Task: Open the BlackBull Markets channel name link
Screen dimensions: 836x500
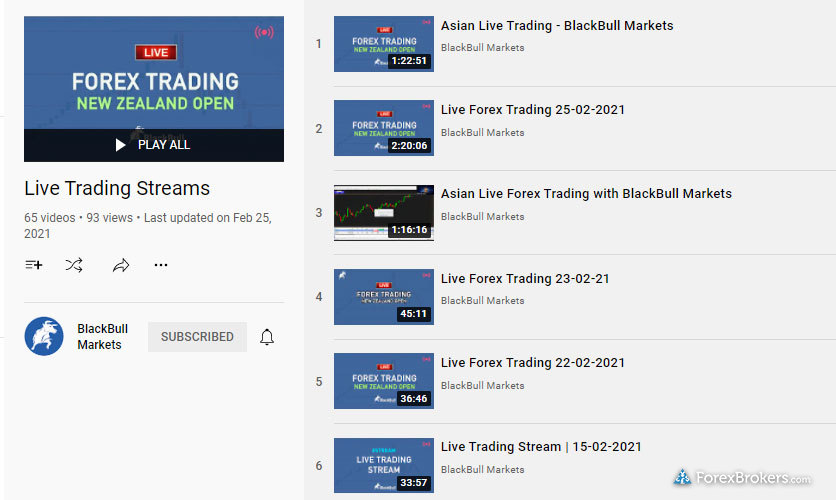Action: pyautogui.click(x=102, y=336)
